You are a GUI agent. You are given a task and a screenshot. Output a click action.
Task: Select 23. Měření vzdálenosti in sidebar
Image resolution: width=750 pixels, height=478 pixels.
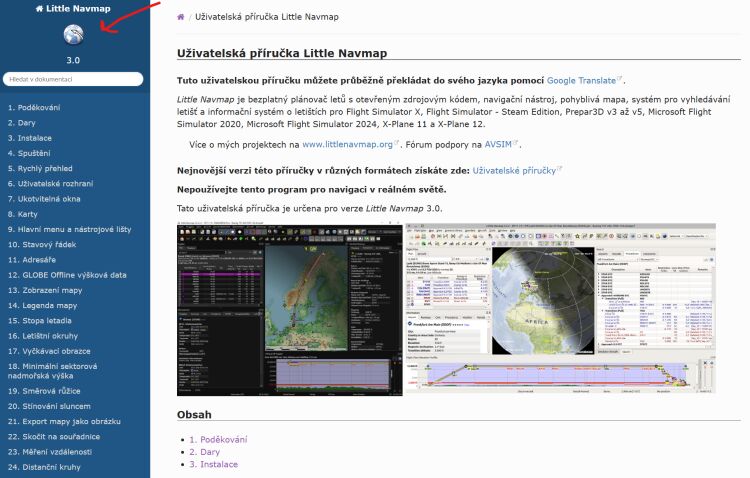coord(50,452)
